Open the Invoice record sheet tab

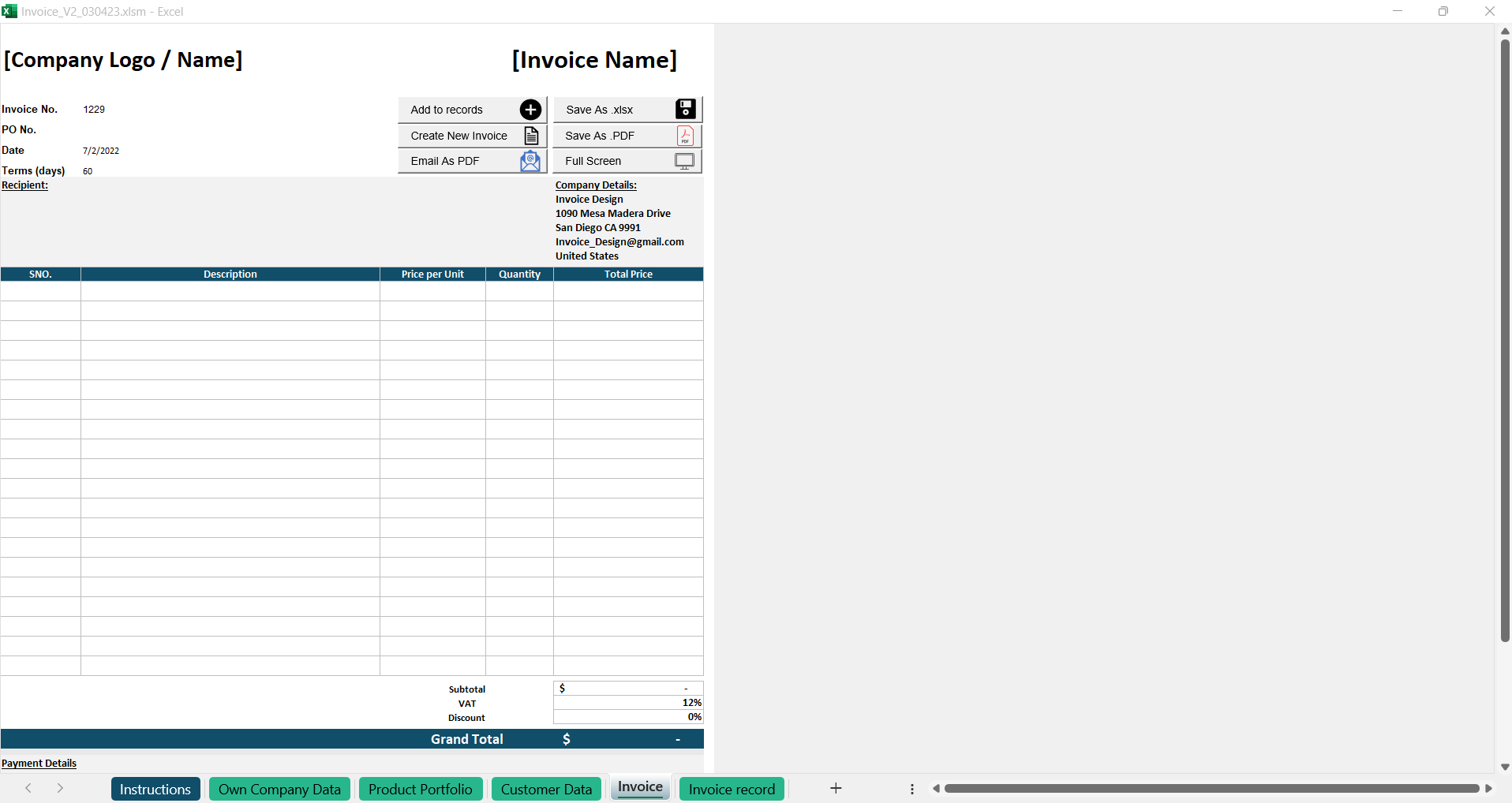(x=732, y=789)
